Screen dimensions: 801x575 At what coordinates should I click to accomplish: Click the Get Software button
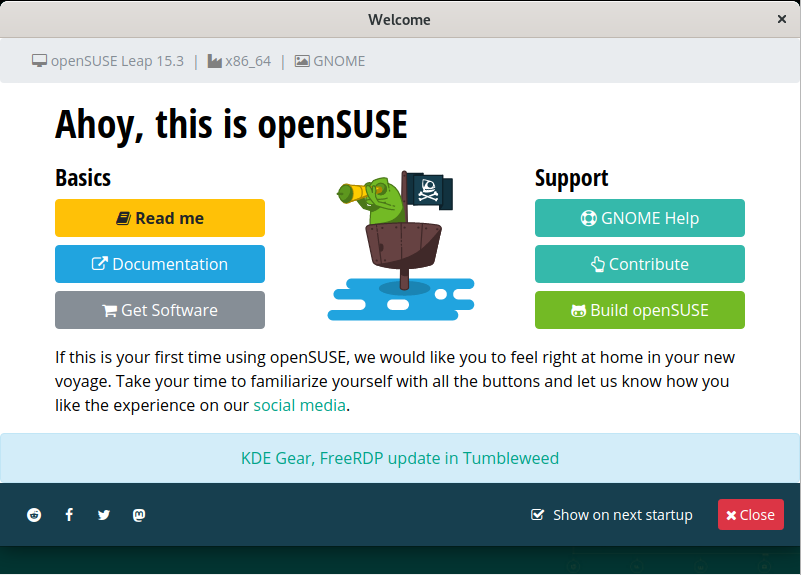[160, 310]
